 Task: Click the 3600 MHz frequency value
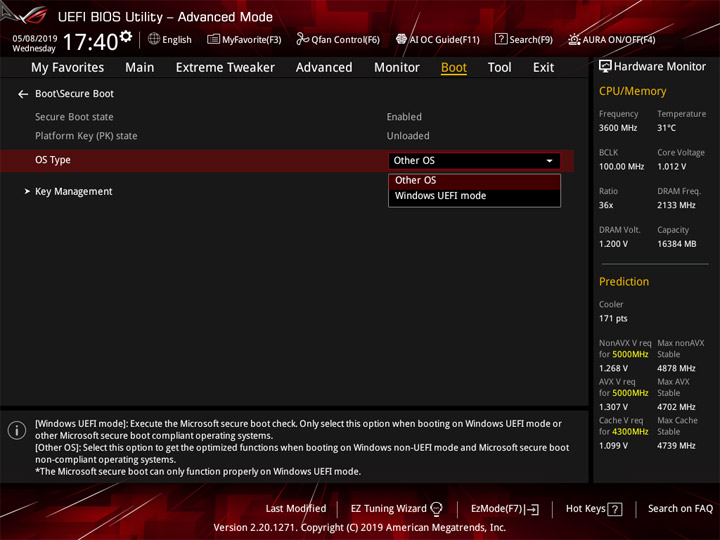click(x=618, y=128)
